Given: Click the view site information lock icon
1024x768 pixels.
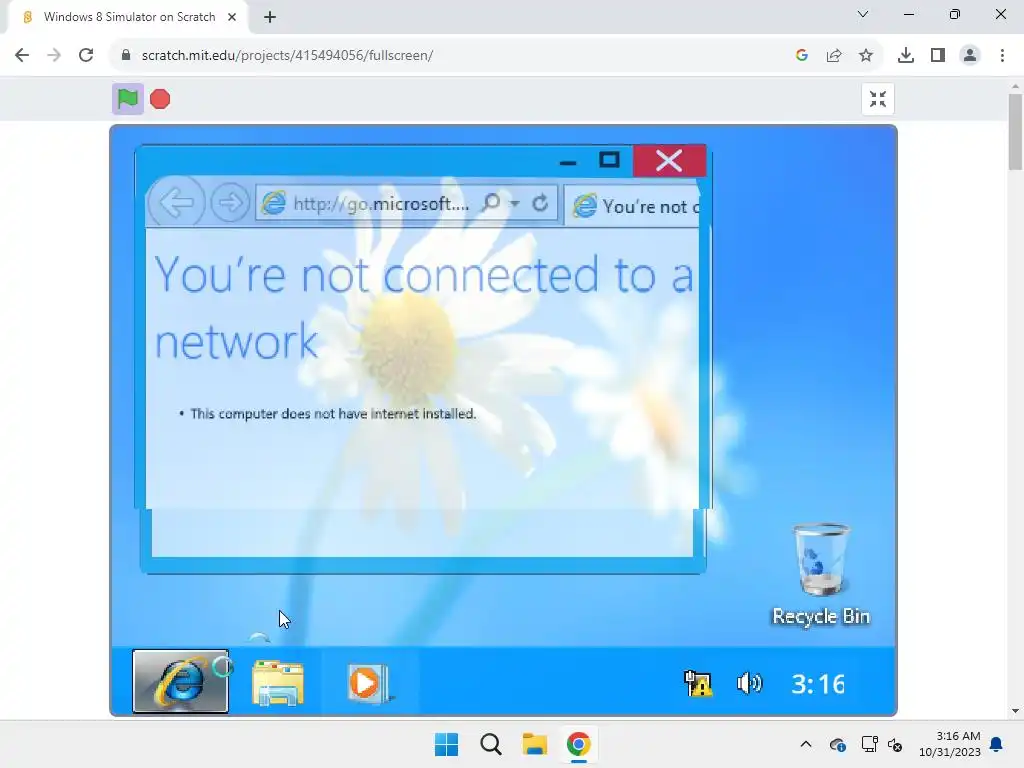Looking at the screenshot, I should 126,56.
